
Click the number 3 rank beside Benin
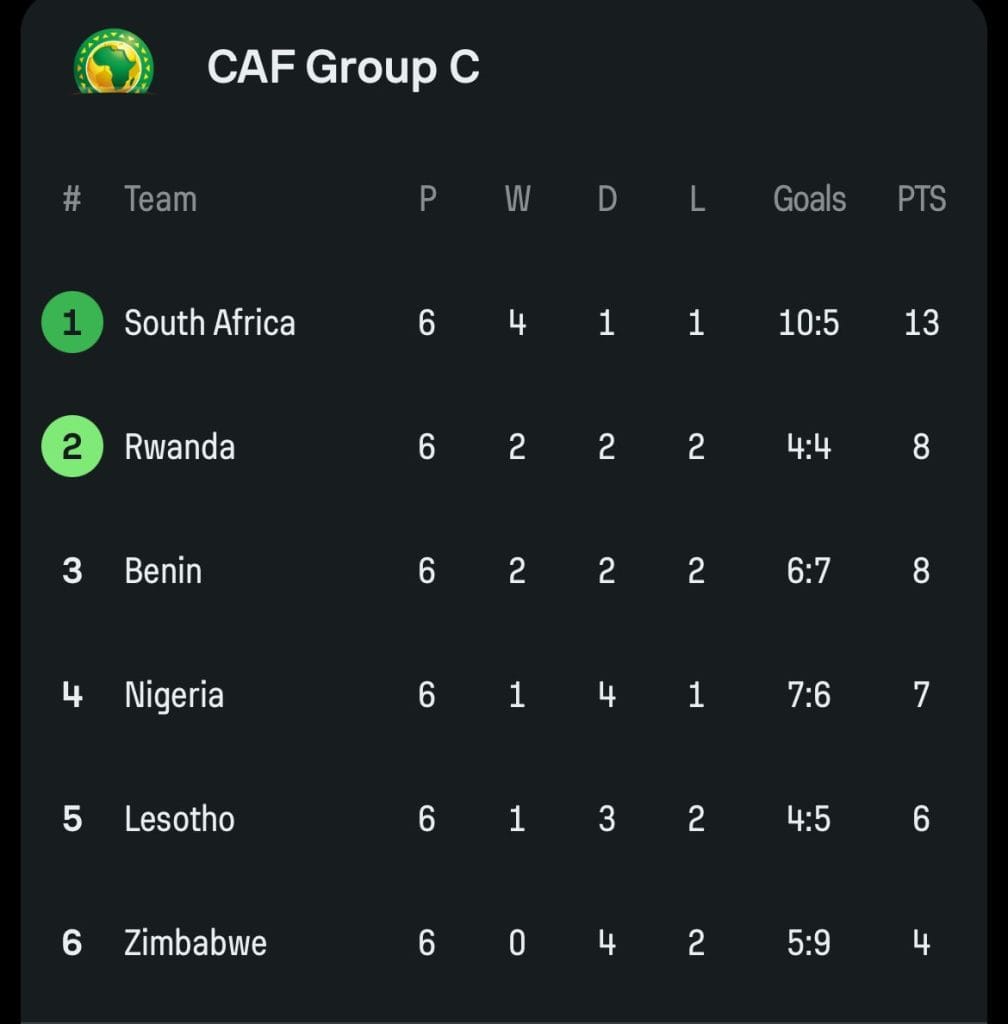coord(72,571)
